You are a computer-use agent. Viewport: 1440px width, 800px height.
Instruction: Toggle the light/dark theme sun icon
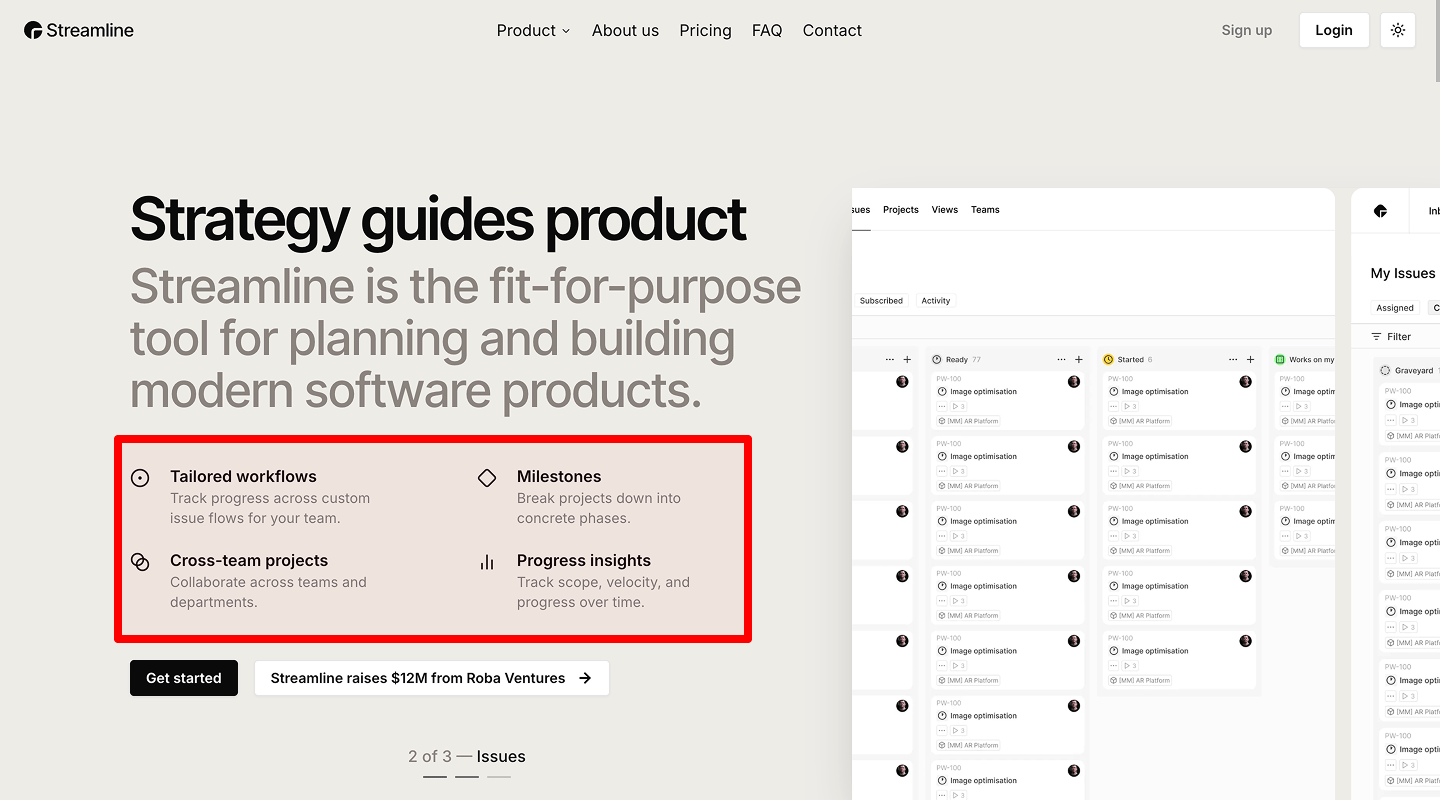click(x=1397, y=30)
